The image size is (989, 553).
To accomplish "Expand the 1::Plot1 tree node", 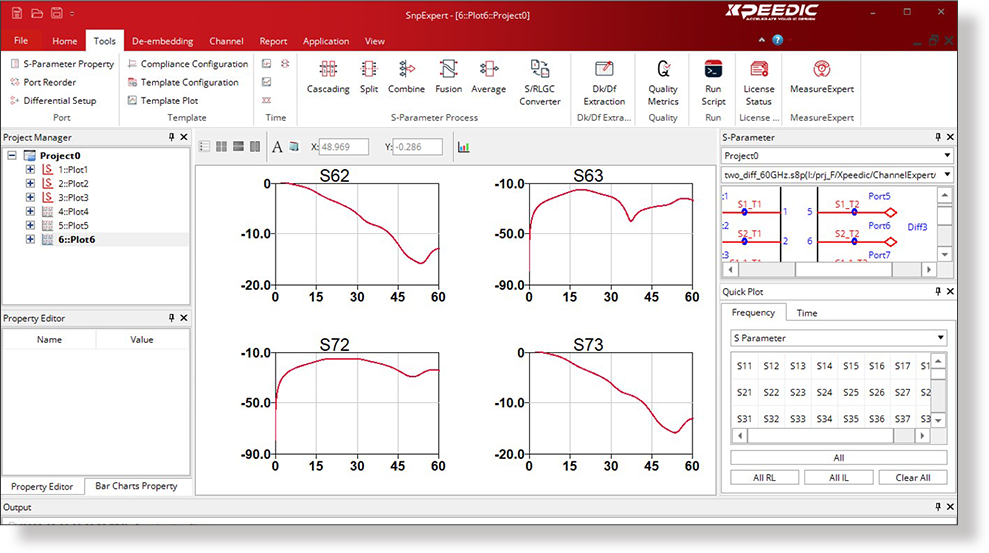I will tap(30, 170).
